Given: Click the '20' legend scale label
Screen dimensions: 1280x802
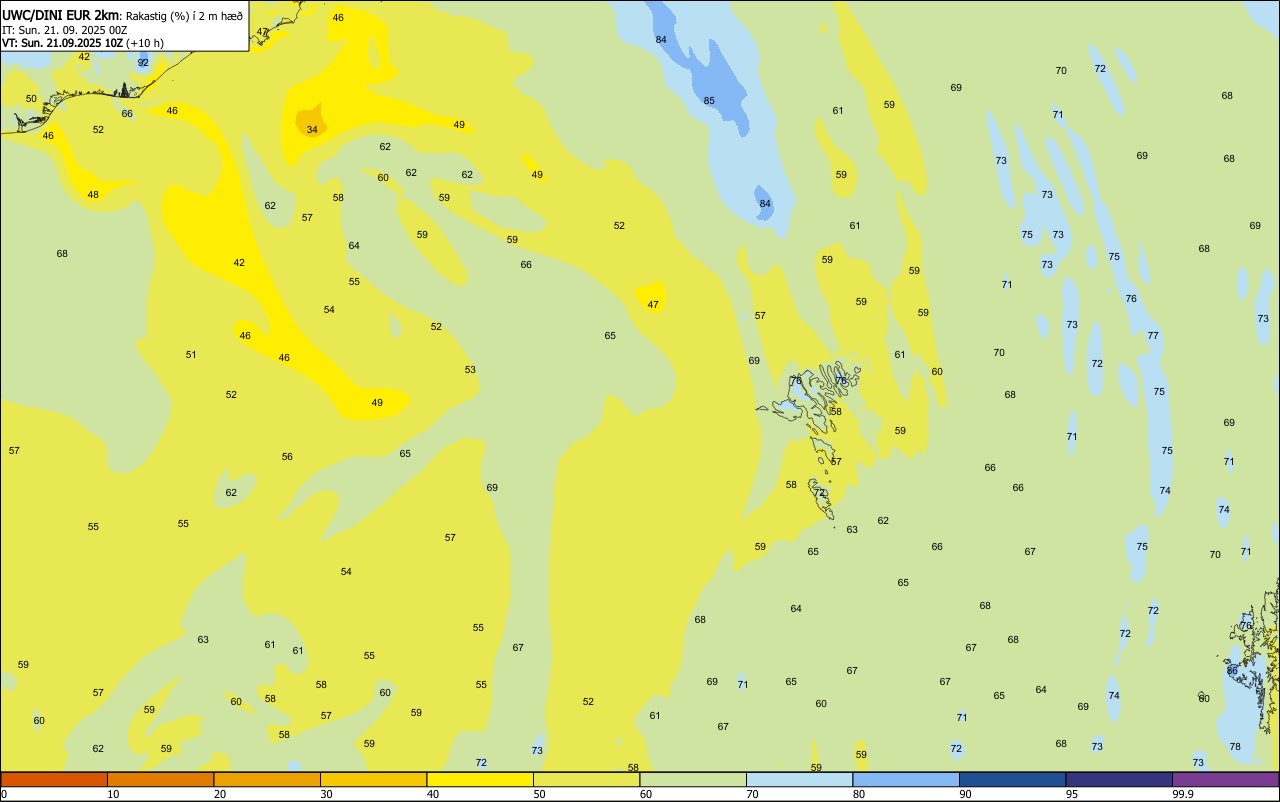Looking at the screenshot, I should [x=219, y=794].
